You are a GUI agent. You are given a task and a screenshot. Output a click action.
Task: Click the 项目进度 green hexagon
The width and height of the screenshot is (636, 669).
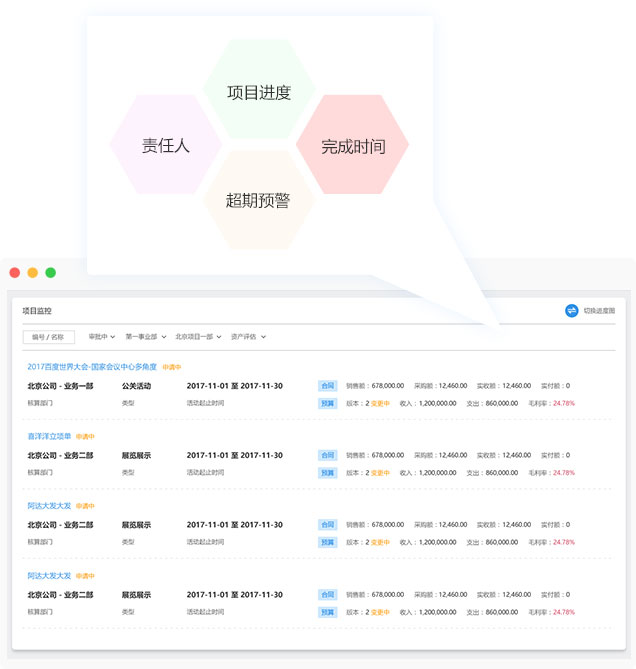[x=259, y=93]
